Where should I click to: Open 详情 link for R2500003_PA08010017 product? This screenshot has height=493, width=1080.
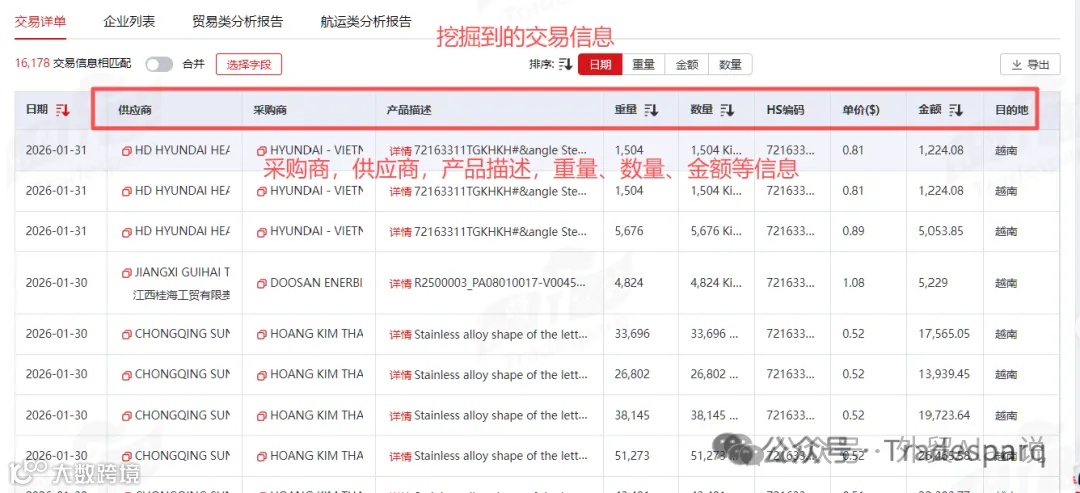pyautogui.click(x=400, y=284)
